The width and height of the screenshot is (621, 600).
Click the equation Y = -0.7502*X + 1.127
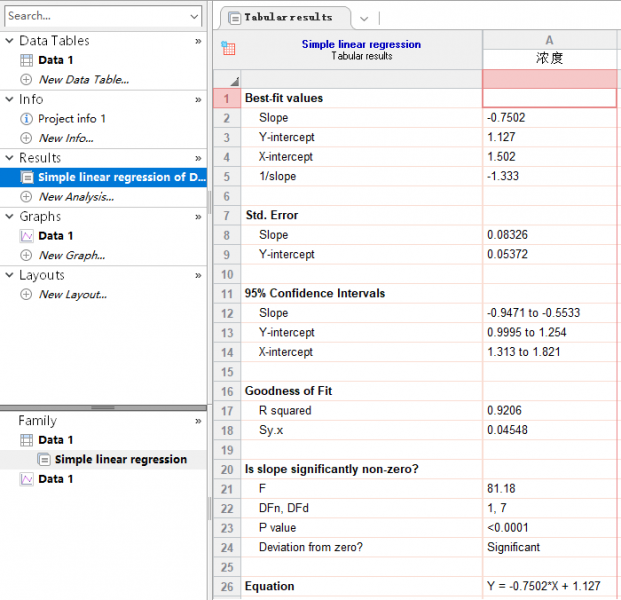pyautogui.click(x=543, y=586)
